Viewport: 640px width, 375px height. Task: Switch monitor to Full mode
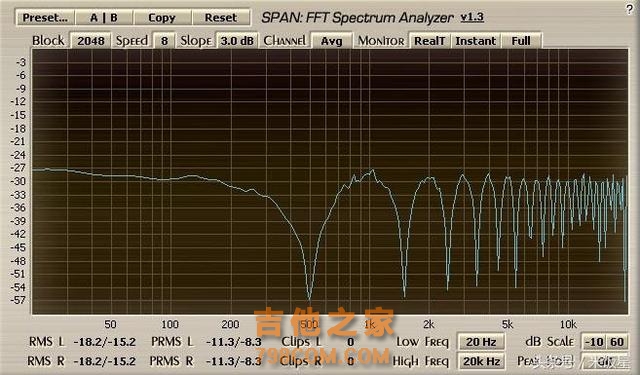[521, 41]
